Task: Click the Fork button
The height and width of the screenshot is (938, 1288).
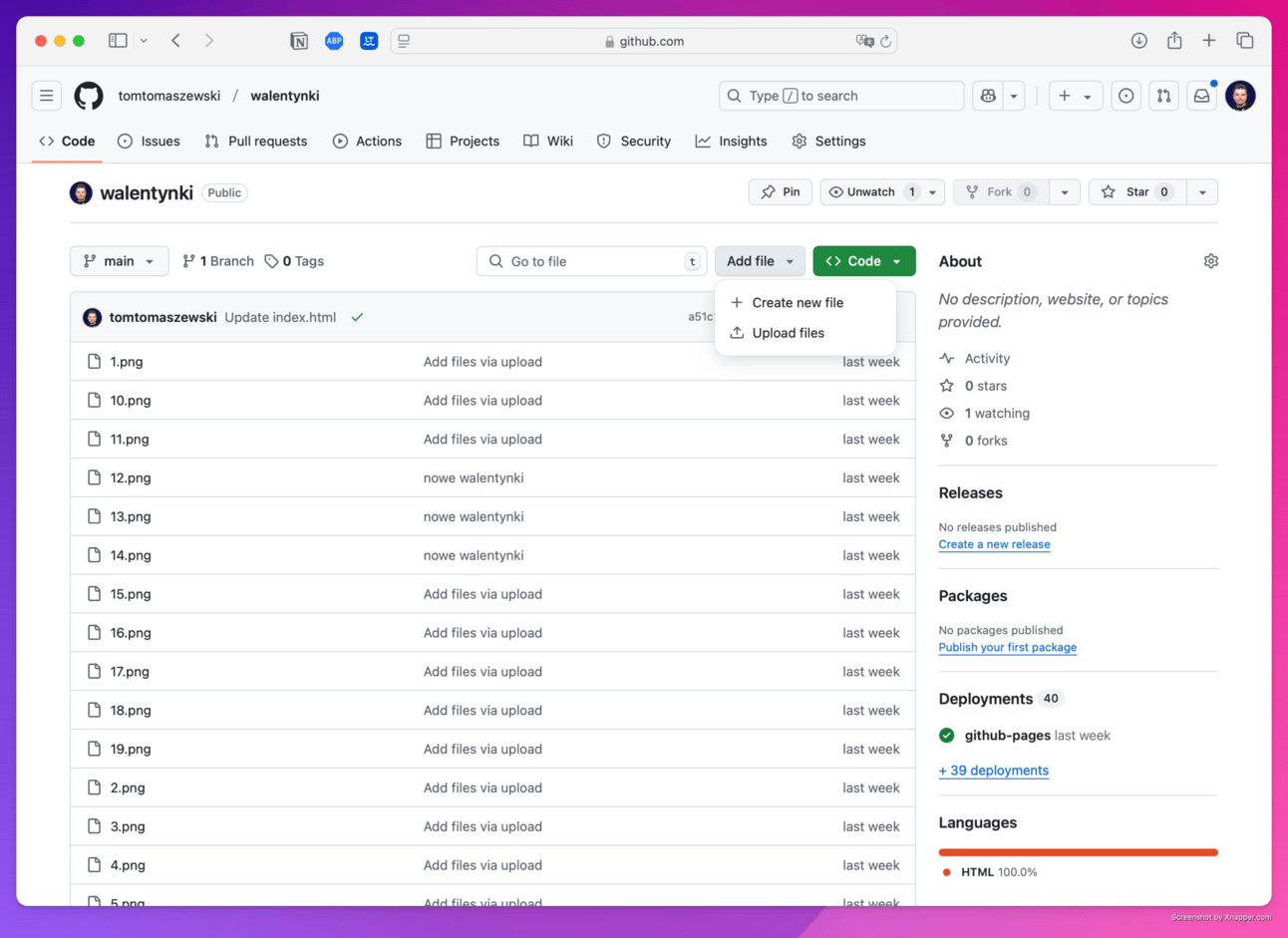Action: point(1001,191)
